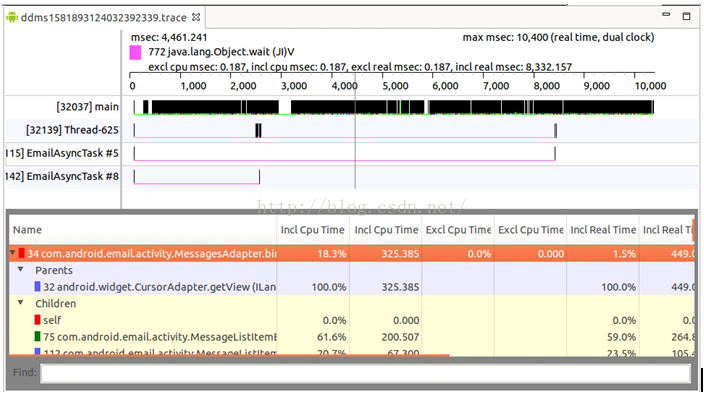Sort by second Incl Cpu Time column
Screen dimensions: 704x393
[386, 230]
